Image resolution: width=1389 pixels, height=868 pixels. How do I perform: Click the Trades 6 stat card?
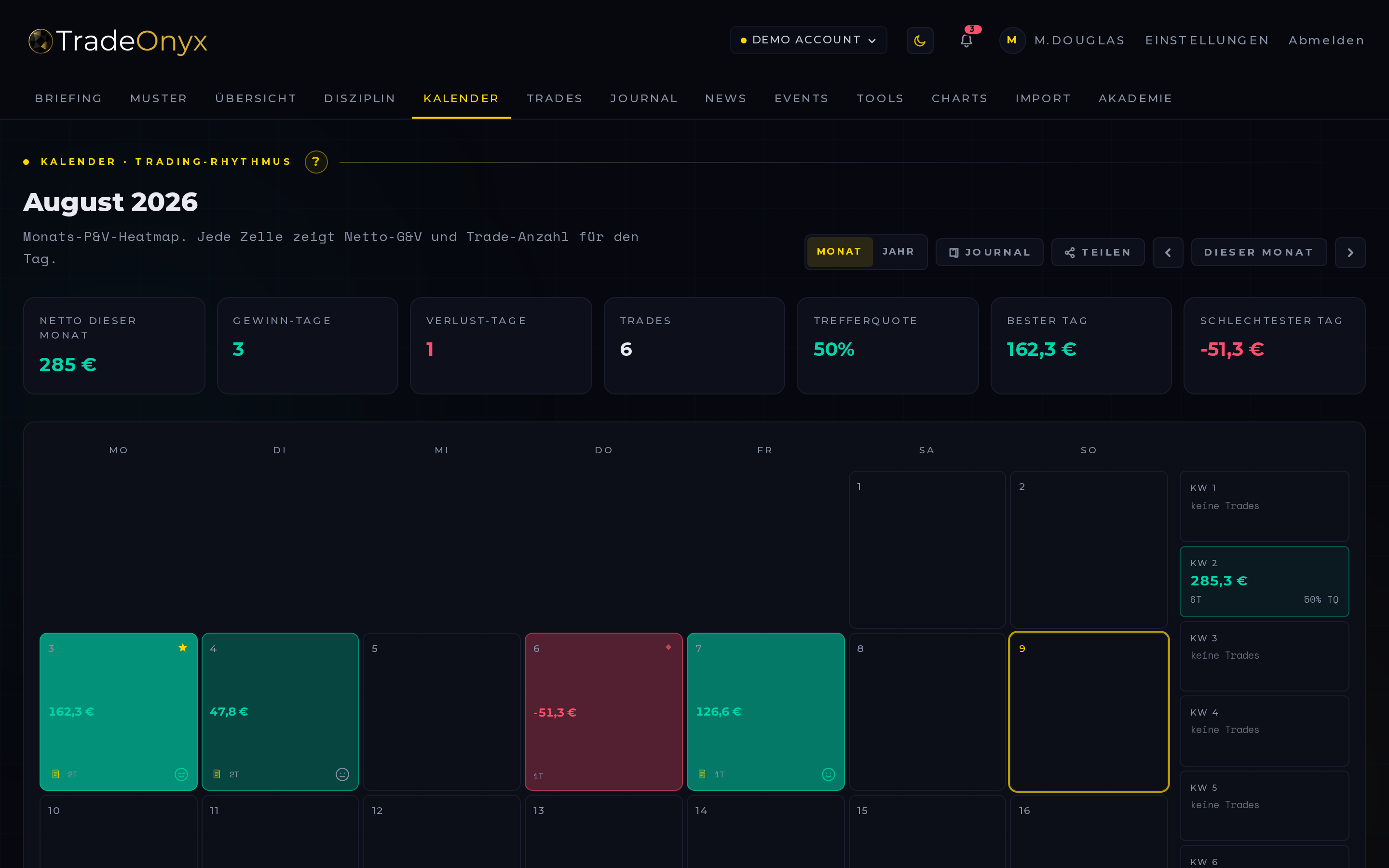point(694,345)
